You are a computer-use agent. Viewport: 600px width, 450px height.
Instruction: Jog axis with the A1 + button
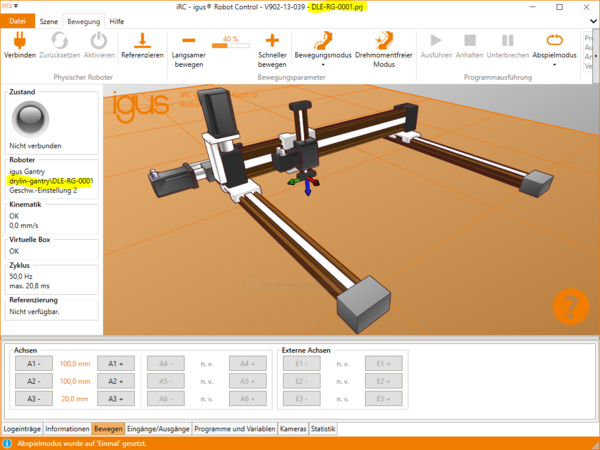[116, 364]
